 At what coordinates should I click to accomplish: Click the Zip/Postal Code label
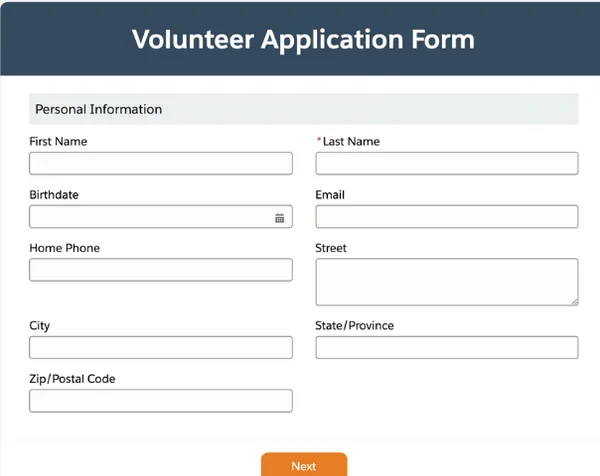(73, 379)
